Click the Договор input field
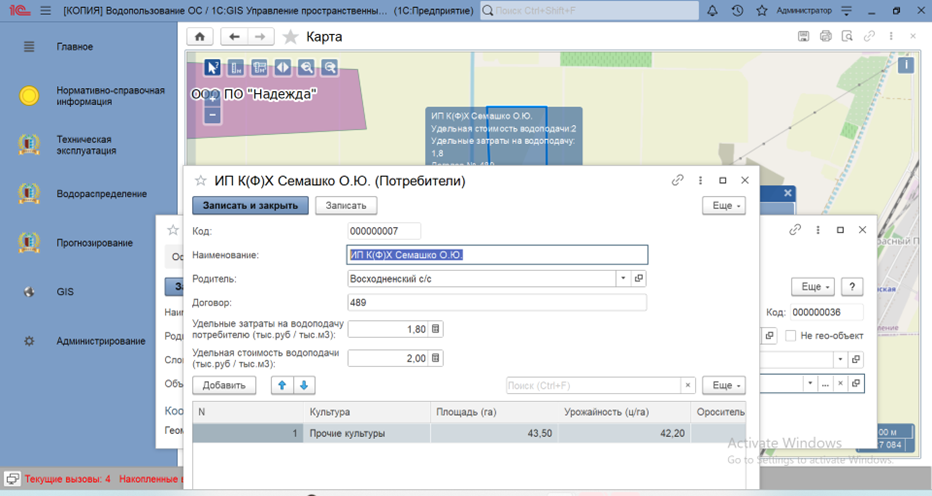This screenshot has height=496, width=932. pyautogui.click(x=496, y=302)
